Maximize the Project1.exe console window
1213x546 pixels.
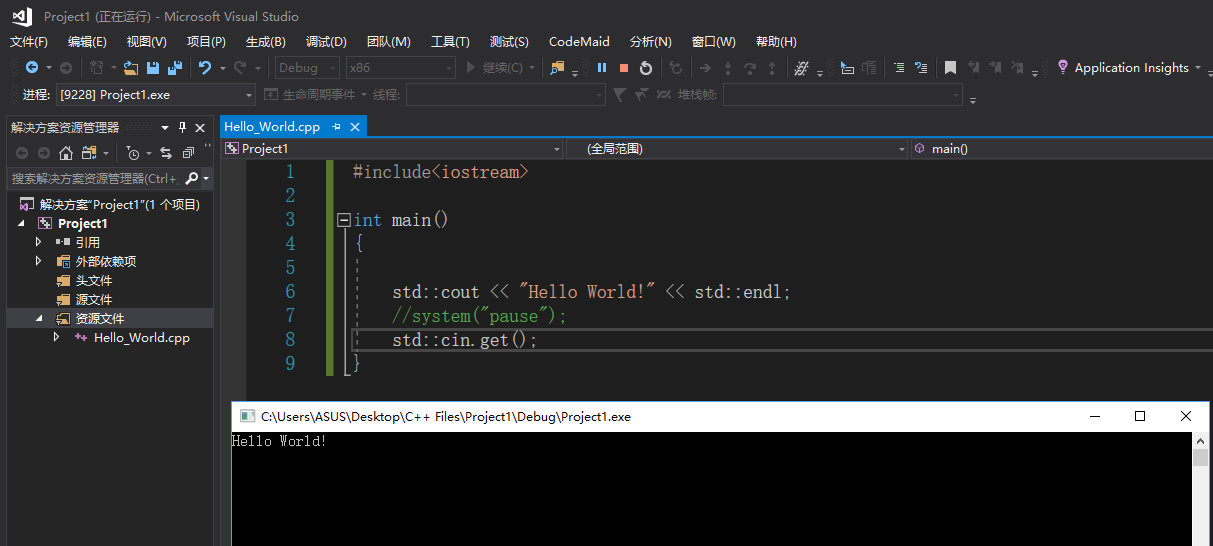pos(1139,416)
